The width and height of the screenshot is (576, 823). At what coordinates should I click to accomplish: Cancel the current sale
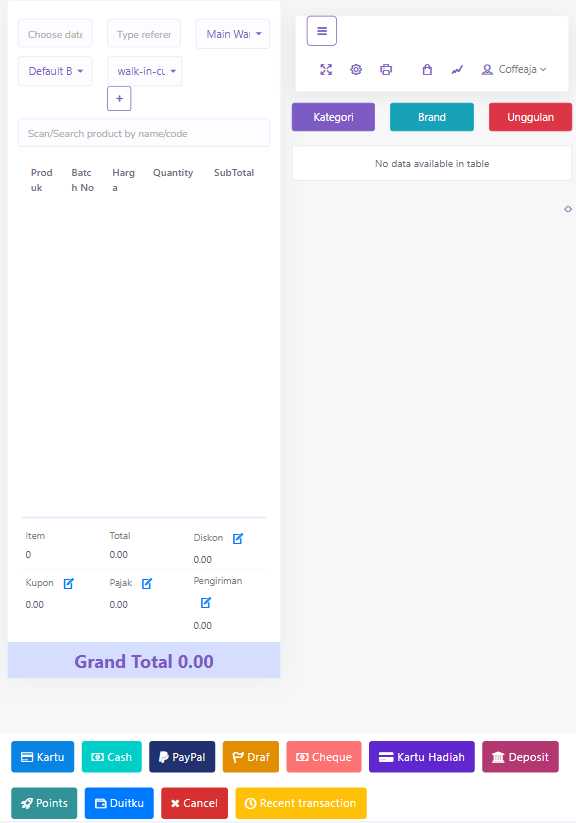point(194,803)
